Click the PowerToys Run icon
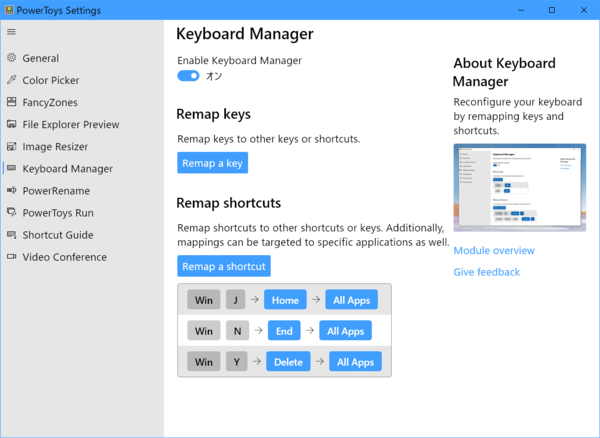 click(11, 212)
